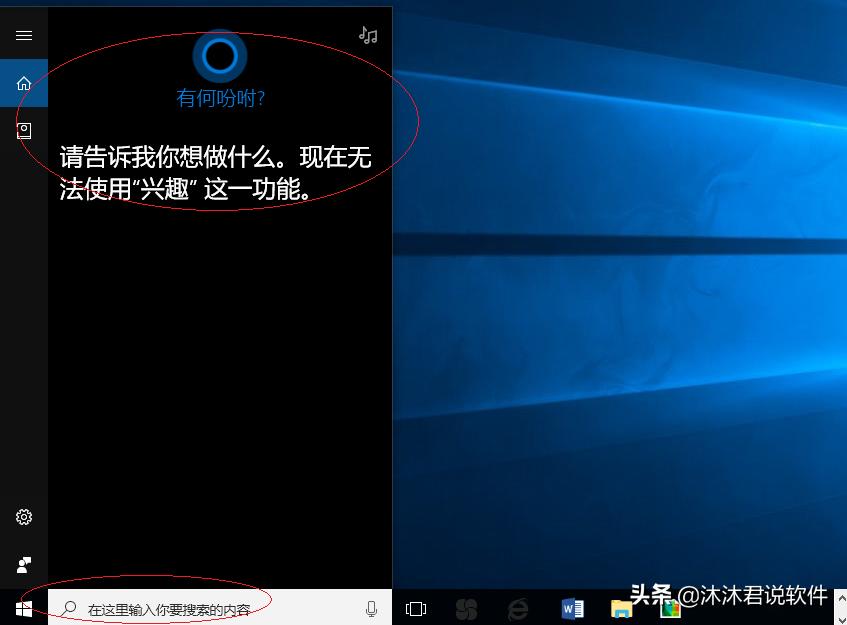
Task: Click the search magnifier icon
Action: (x=68, y=607)
